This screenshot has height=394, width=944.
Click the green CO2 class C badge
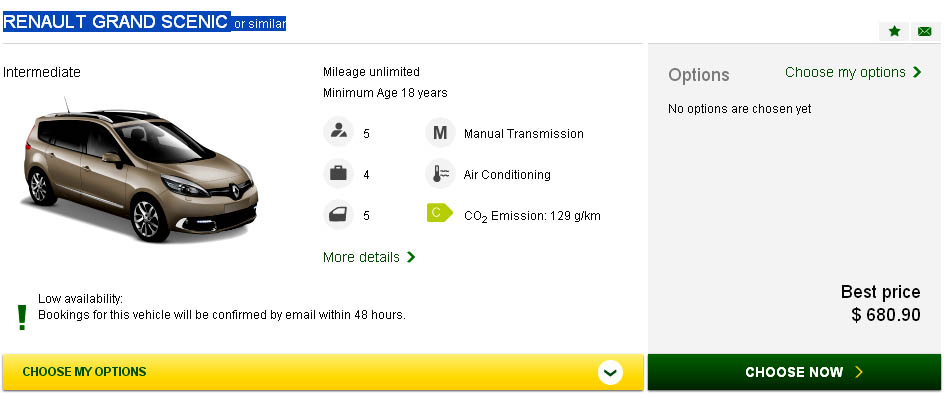point(439,213)
